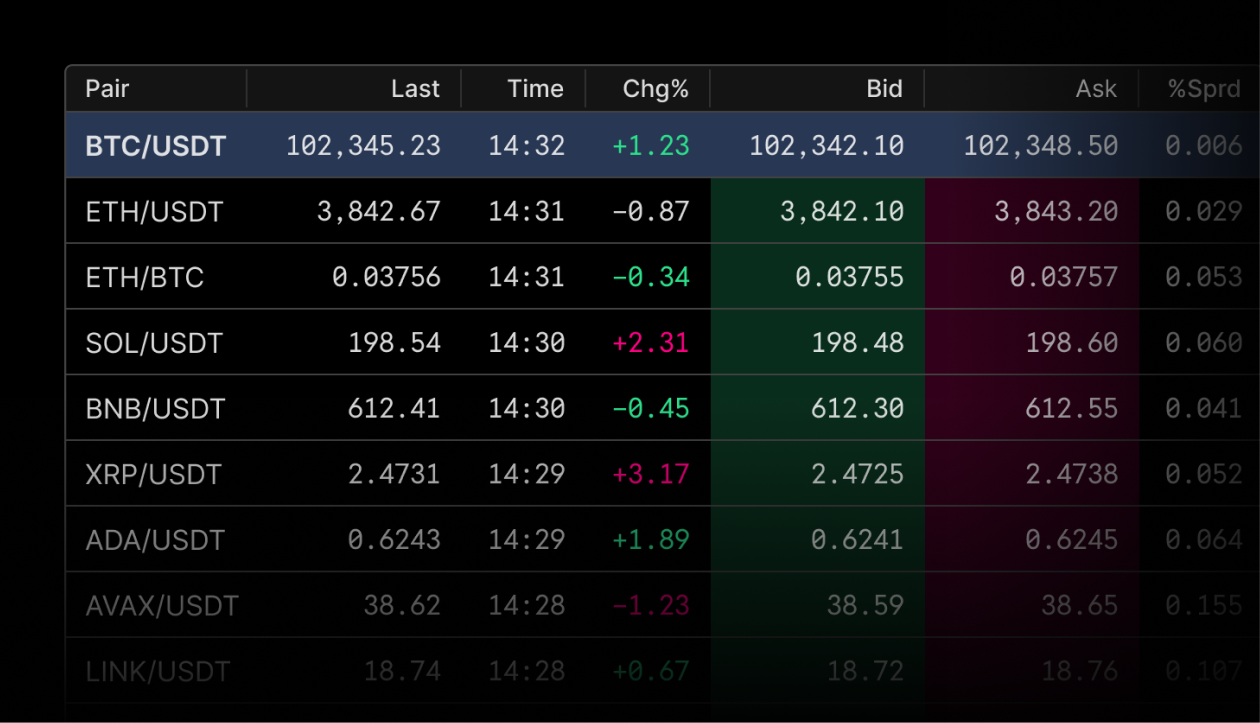This screenshot has height=723, width=1260.
Task: Click ETH/BTC bid 0.03755
Action: [850, 277]
